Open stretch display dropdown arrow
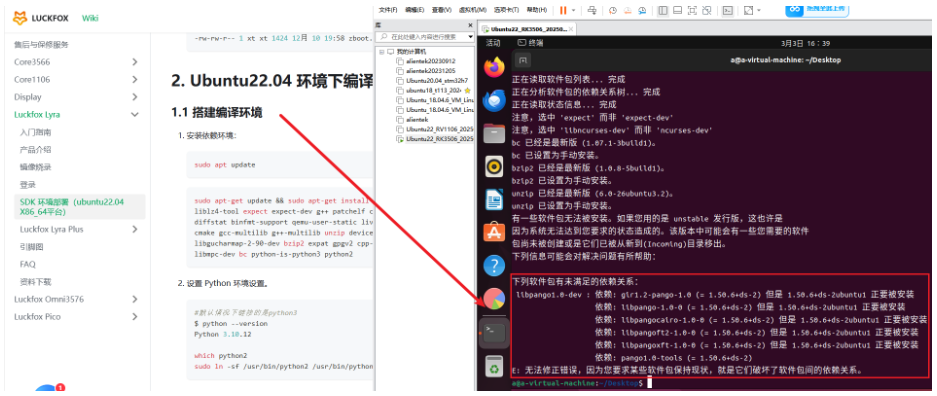 coord(759,10)
